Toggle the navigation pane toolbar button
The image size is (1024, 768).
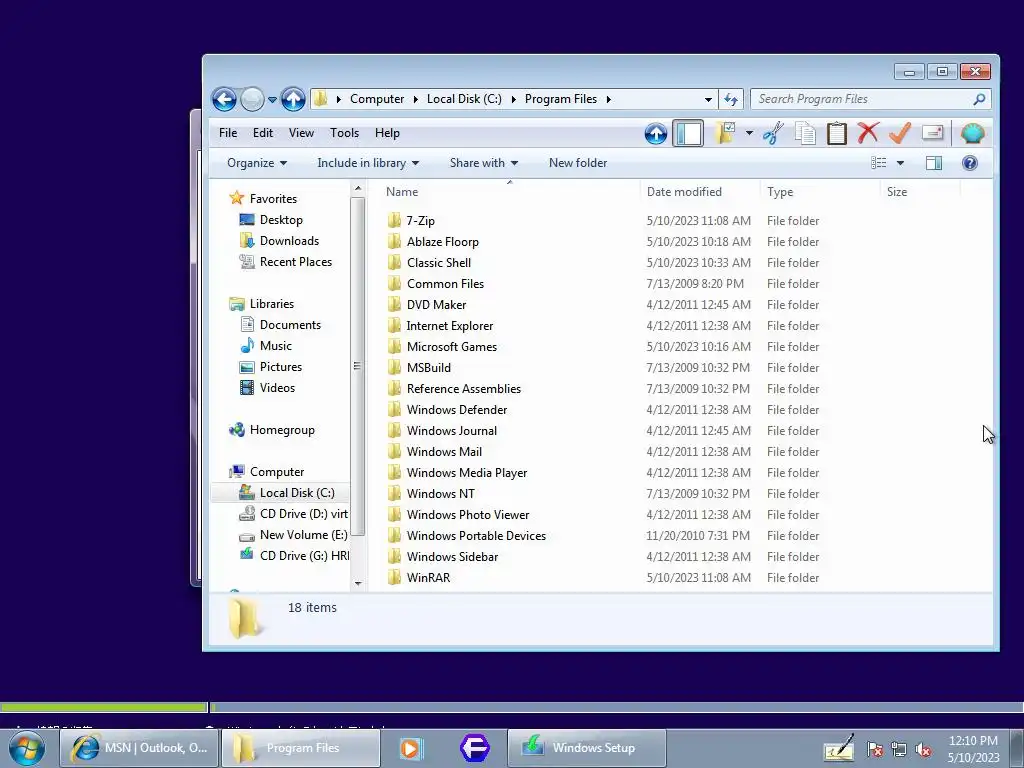(688, 133)
